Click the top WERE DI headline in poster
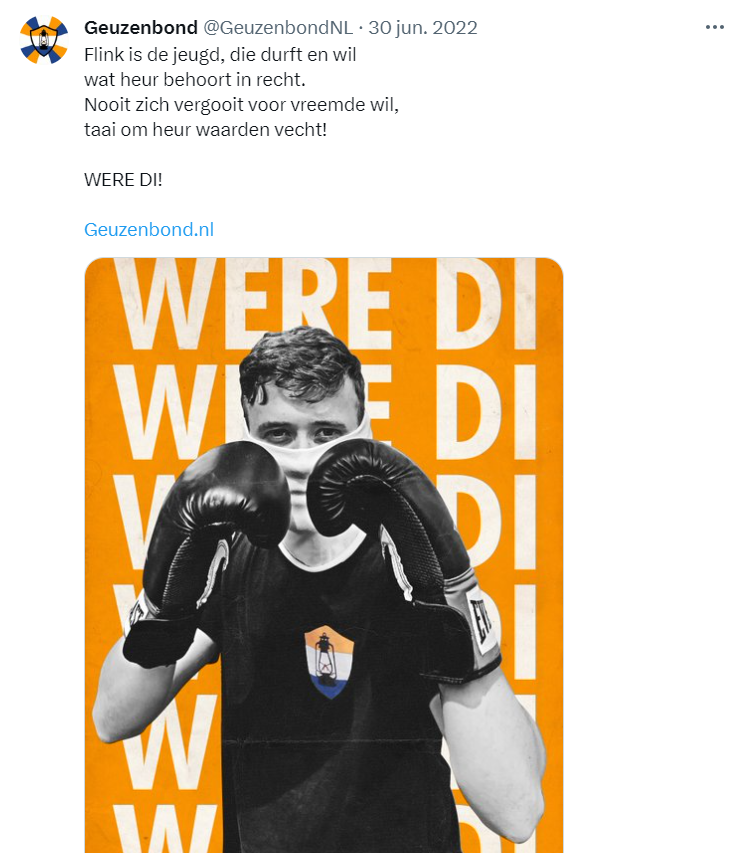This screenshot has width=745, height=853. [325, 305]
